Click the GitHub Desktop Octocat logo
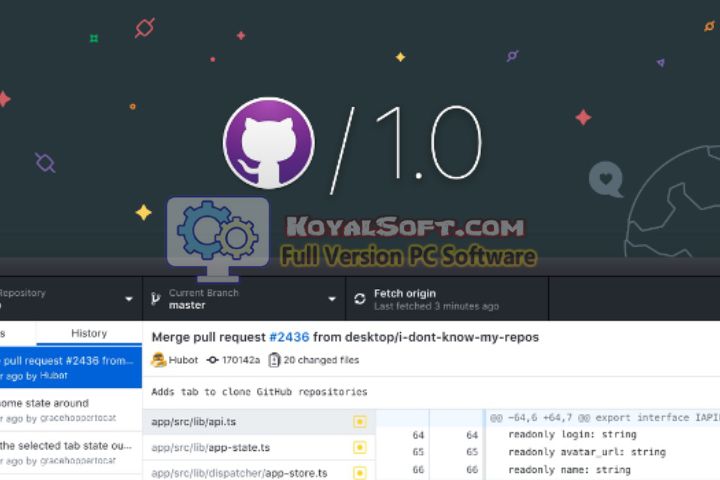720x480 pixels. point(269,142)
